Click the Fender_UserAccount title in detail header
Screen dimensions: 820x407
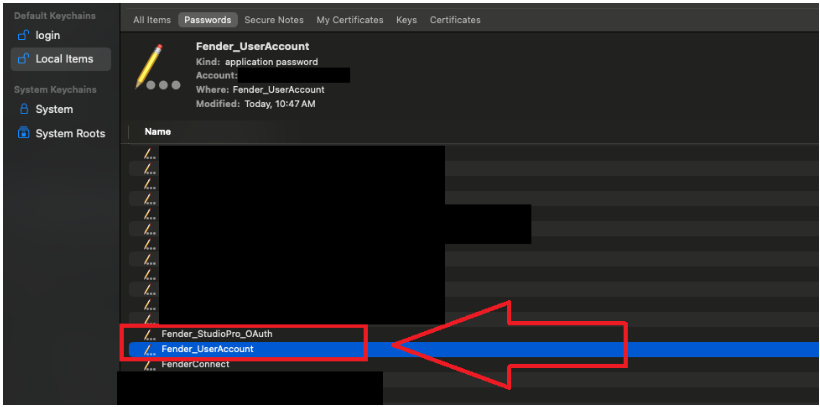[252, 46]
